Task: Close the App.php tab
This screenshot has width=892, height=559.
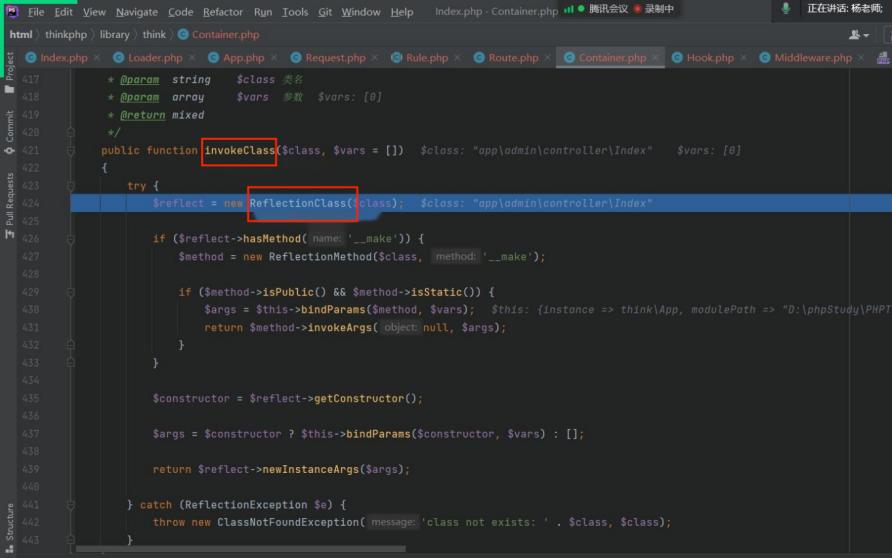Action: tap(274, 57)
